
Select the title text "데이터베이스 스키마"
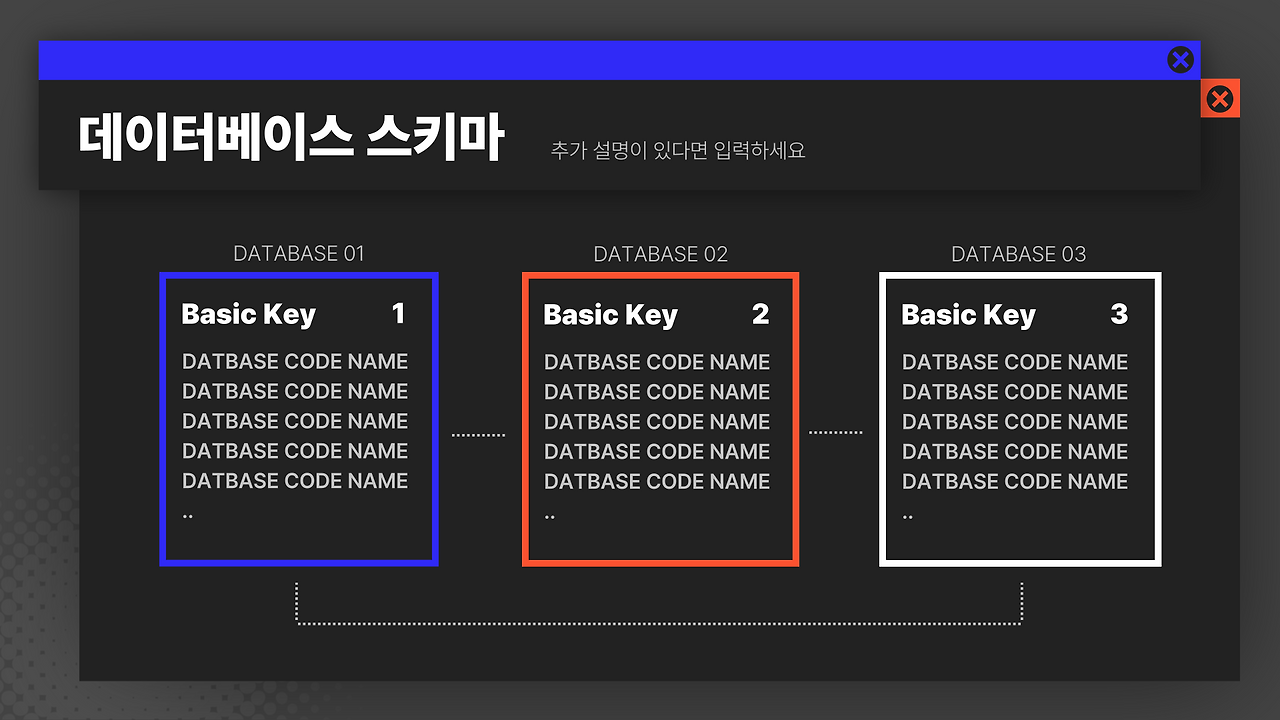tap(291, 138)
